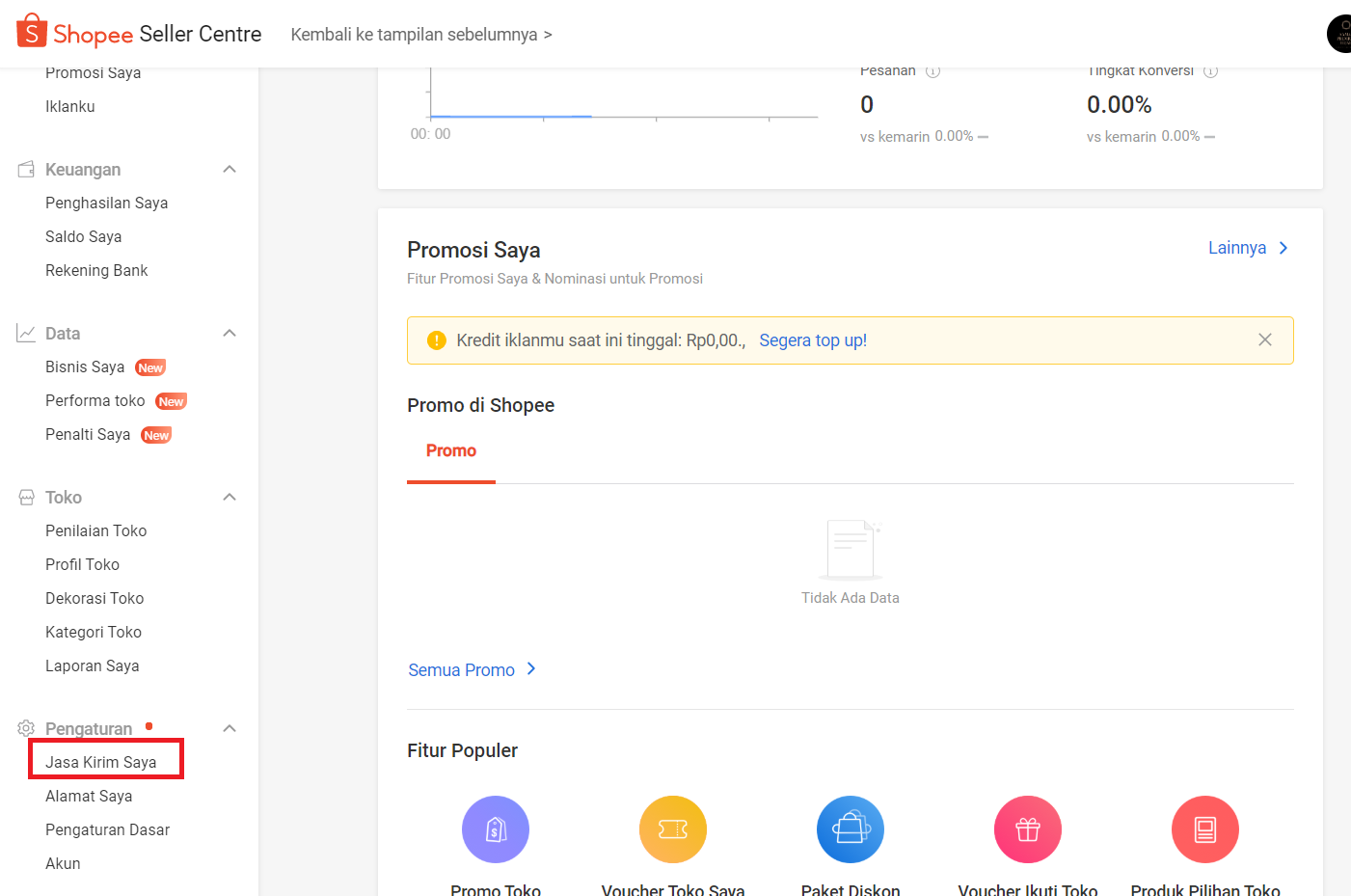
Task: Click the arrow next to Lainnya
Action: click(1283, 248)
